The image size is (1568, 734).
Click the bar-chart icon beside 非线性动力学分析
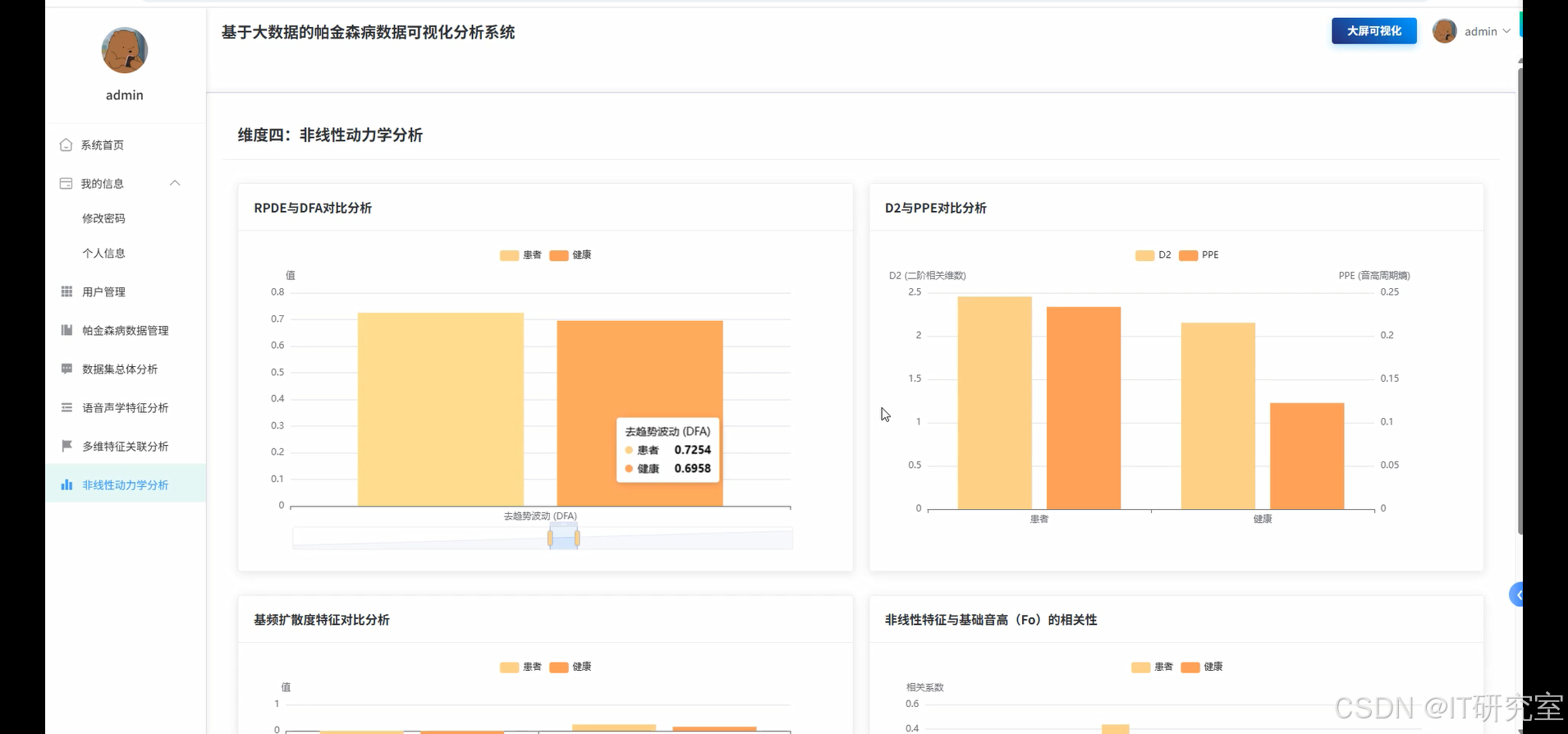[66, 484]
